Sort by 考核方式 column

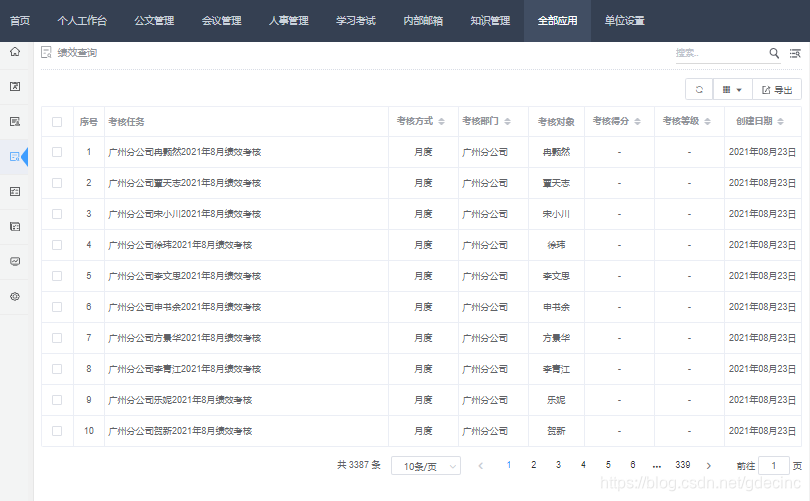[x=441, y=121]
